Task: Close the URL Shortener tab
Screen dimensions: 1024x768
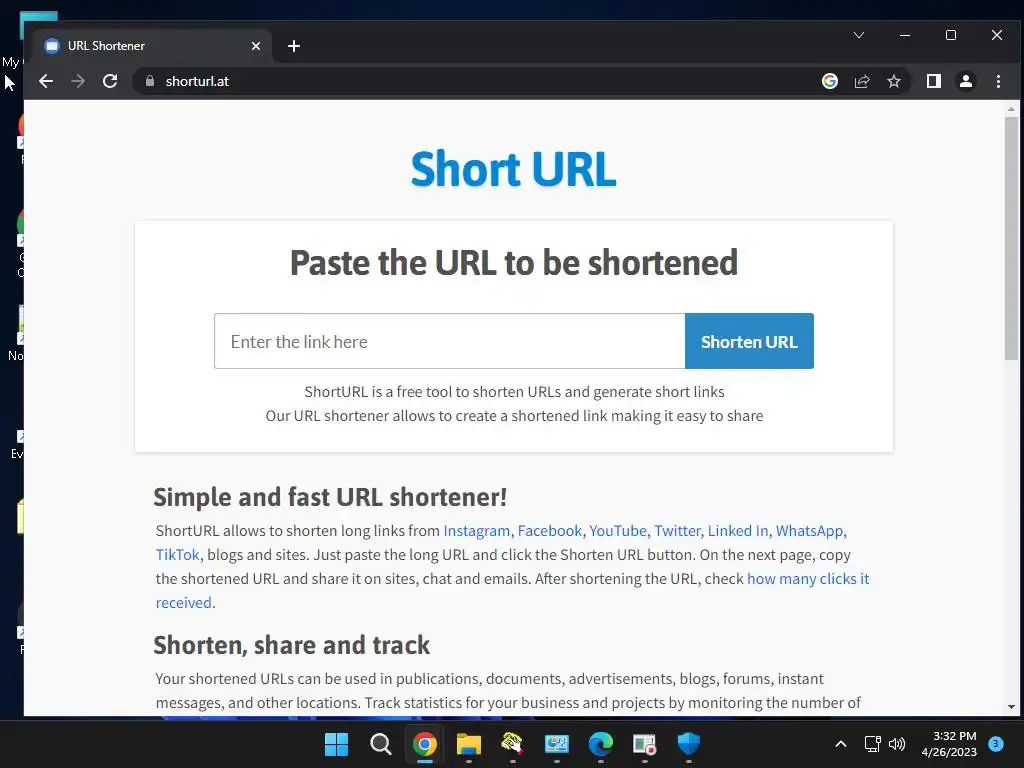Action: tap(256, 46)
